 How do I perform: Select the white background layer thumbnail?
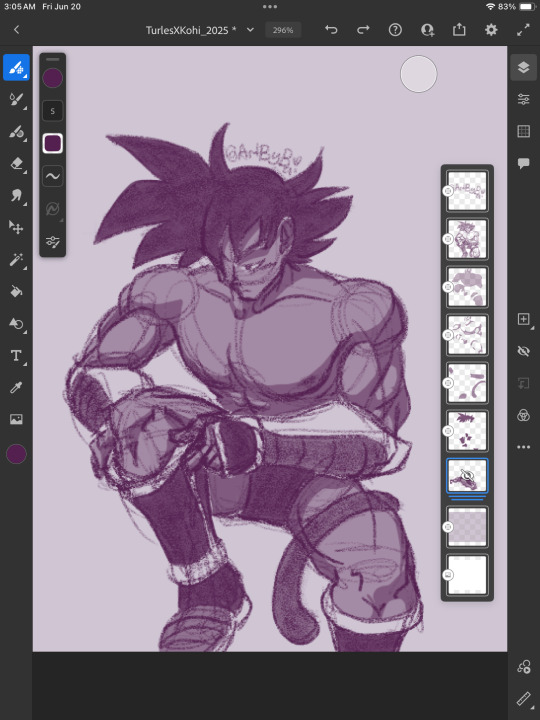coord(467,575)
